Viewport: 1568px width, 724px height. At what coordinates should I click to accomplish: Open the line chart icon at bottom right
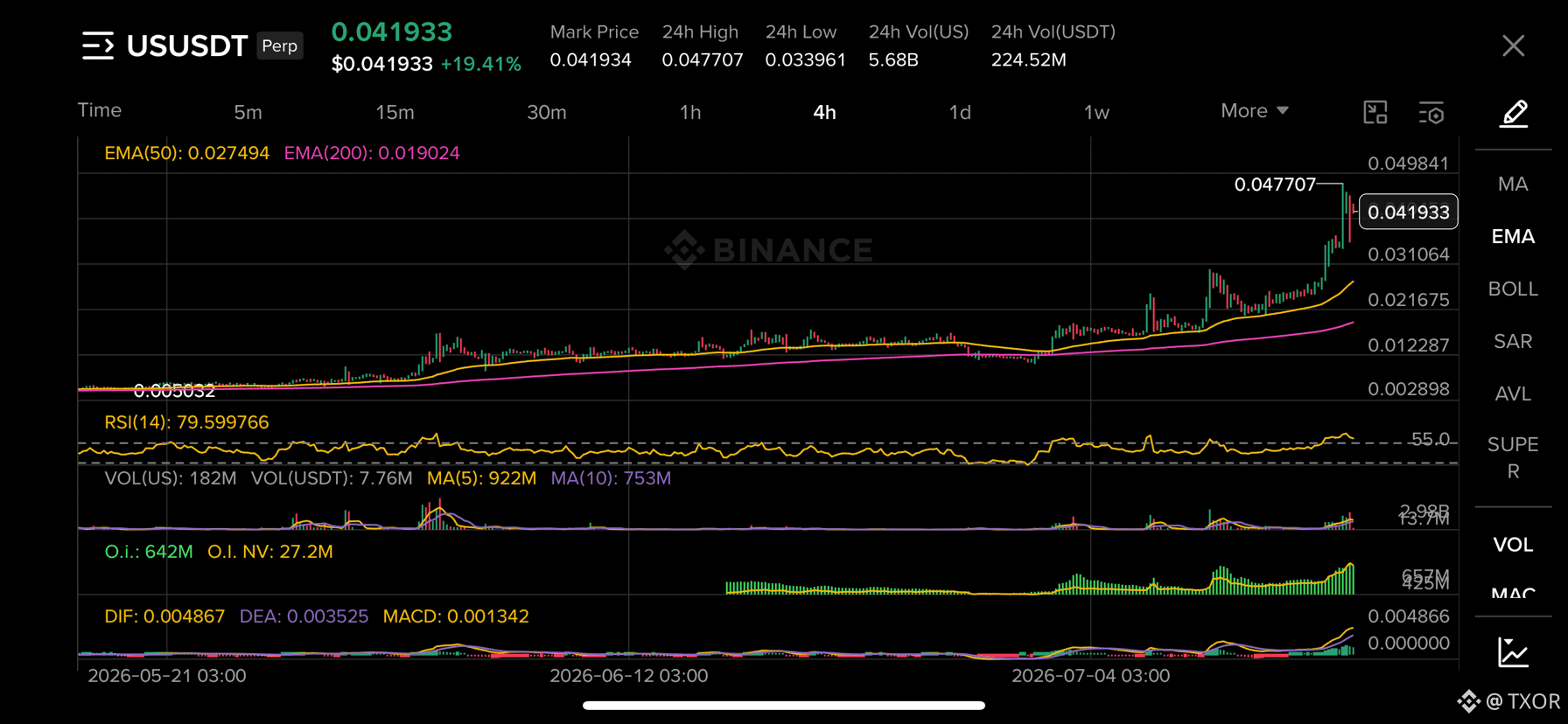[x=1513, y=652]
